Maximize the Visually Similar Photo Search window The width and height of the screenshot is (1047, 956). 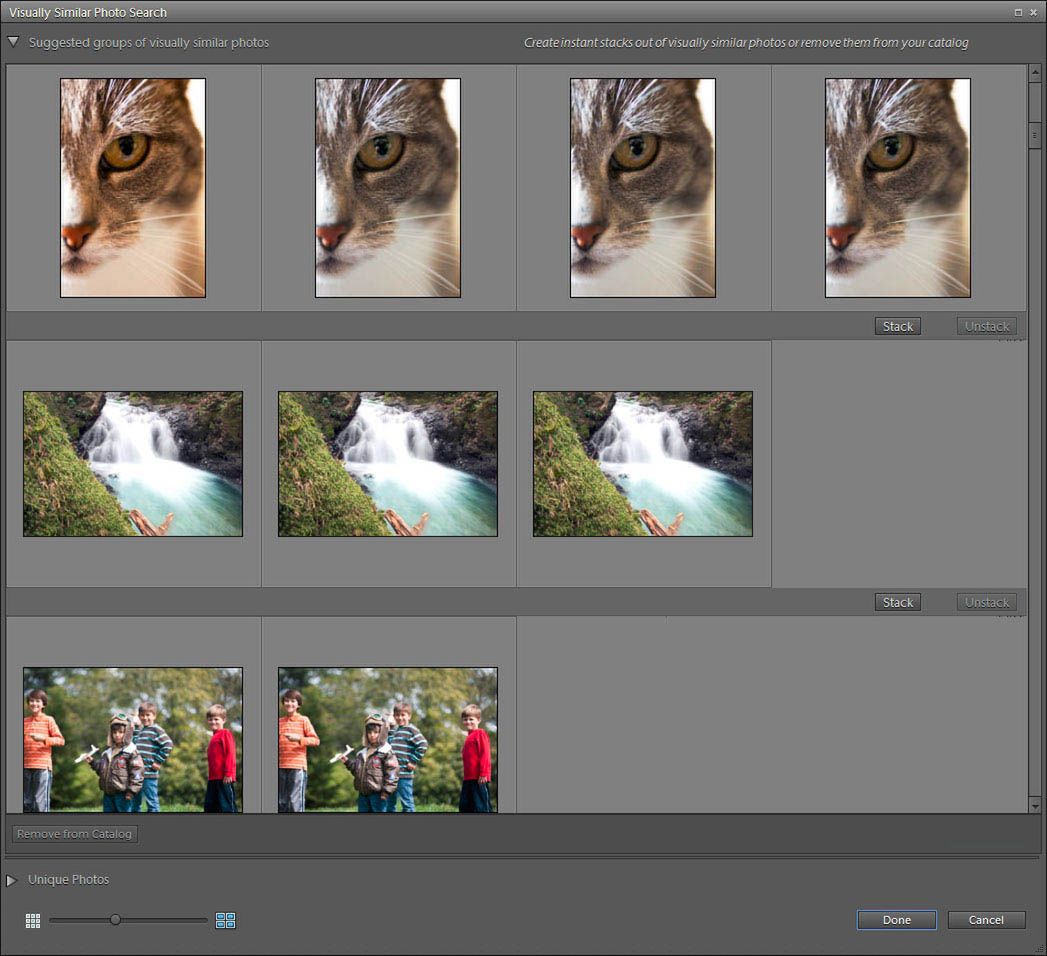[1018, 12]
